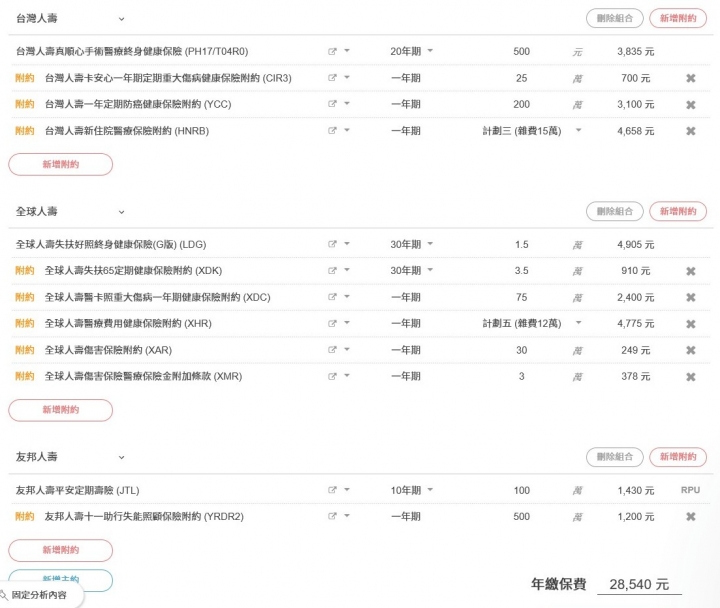Remove the XAR rider with X

691,350
